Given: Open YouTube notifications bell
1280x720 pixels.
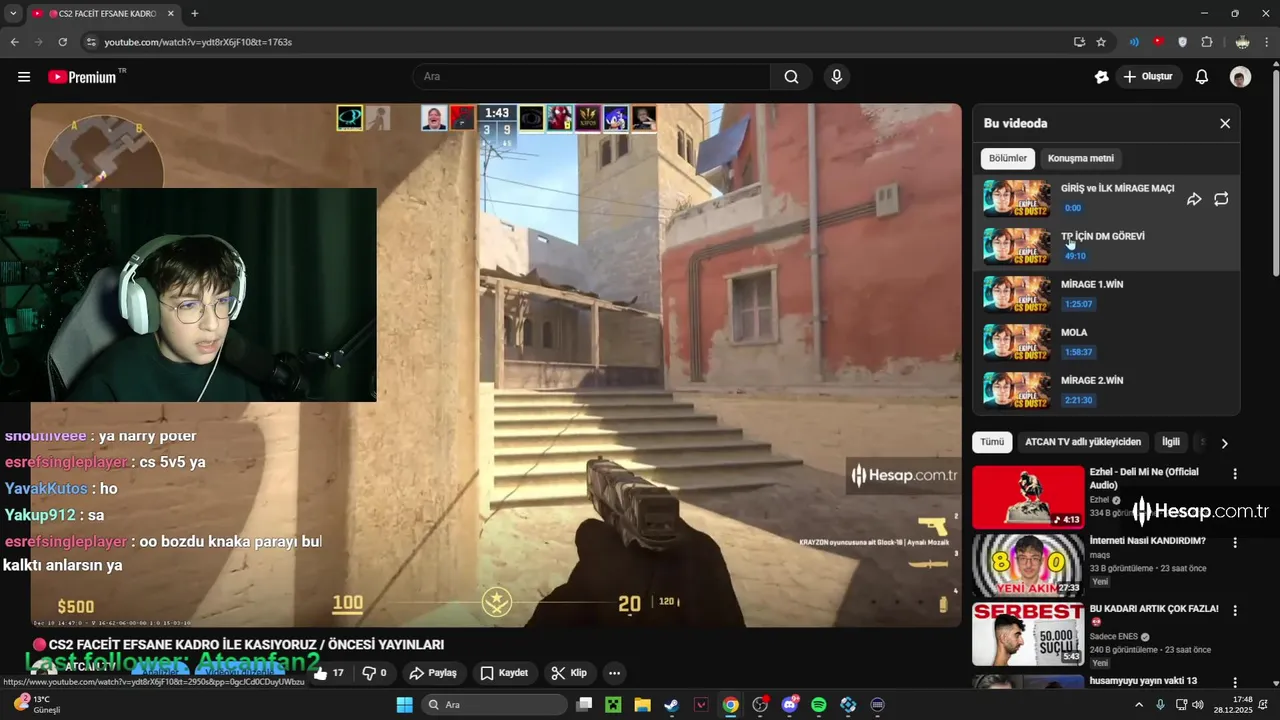Looking at the screenshot, I should coord(1202,77).
